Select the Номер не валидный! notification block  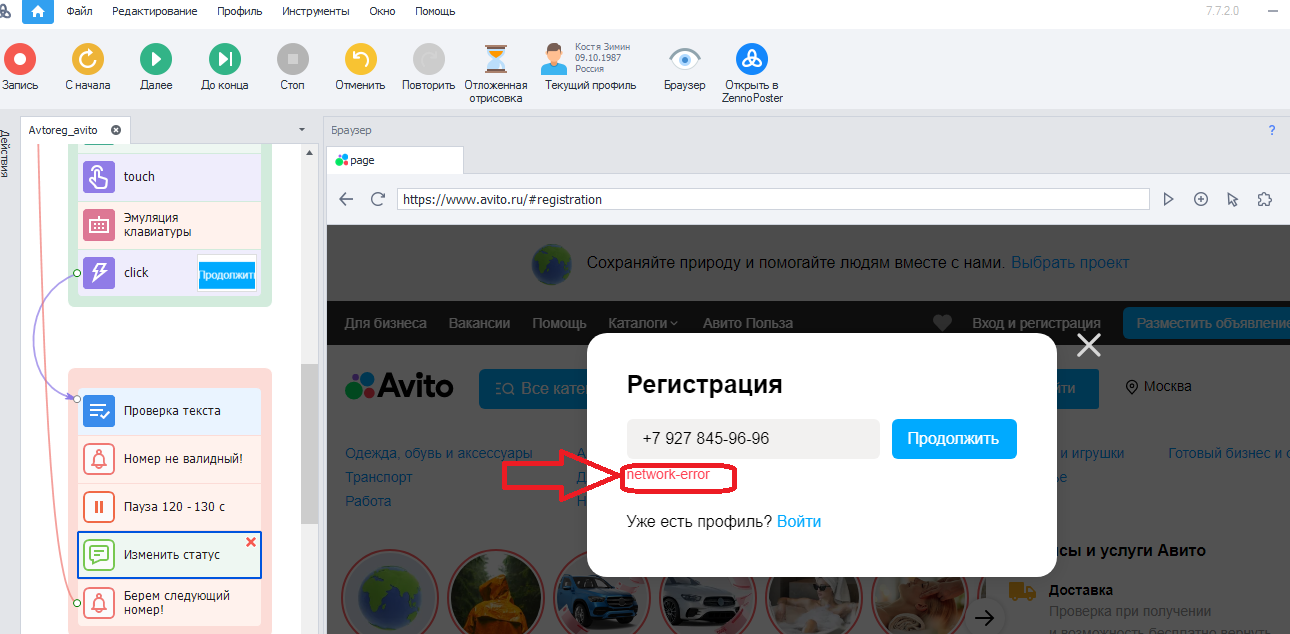pyautogui.click(x=169, y=459)
